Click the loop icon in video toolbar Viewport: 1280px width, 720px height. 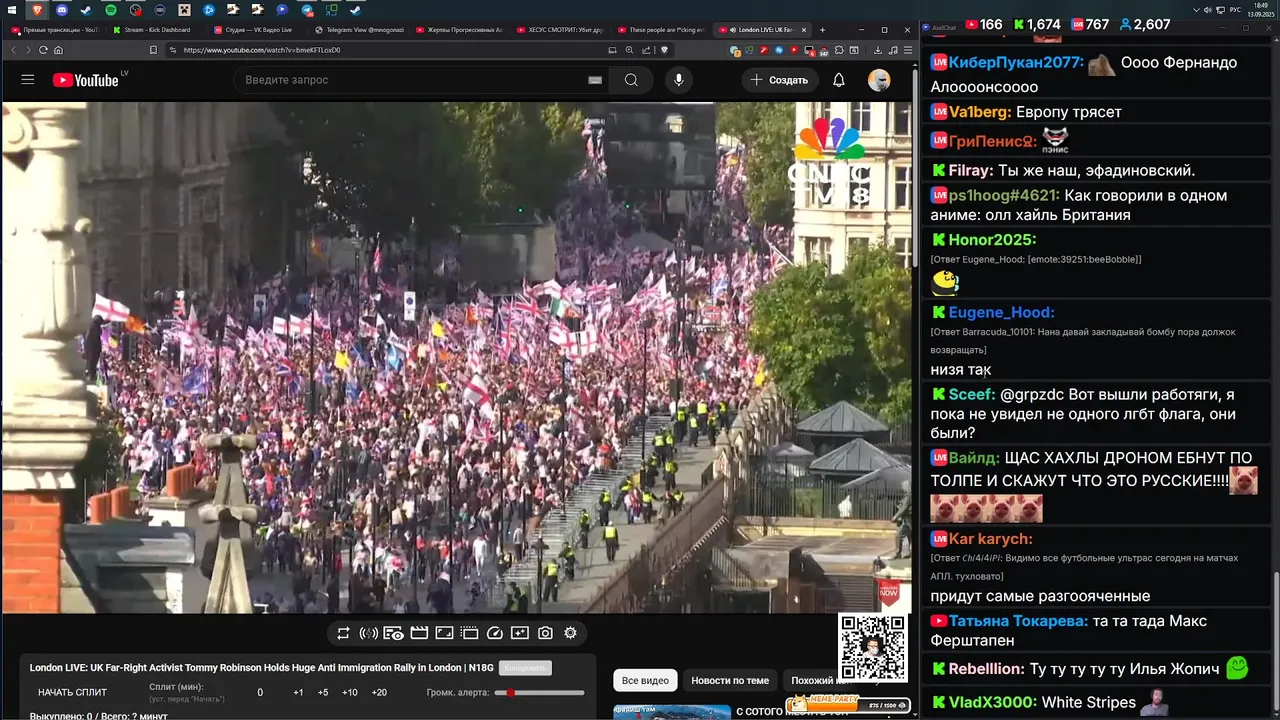[x=343, y=633]
